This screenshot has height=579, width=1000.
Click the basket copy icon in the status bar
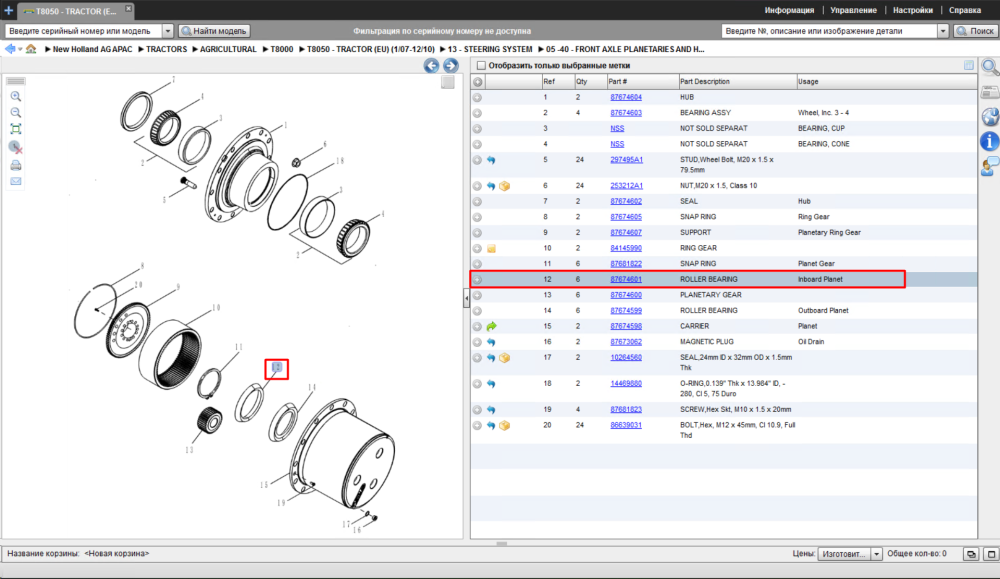(971, 554)
